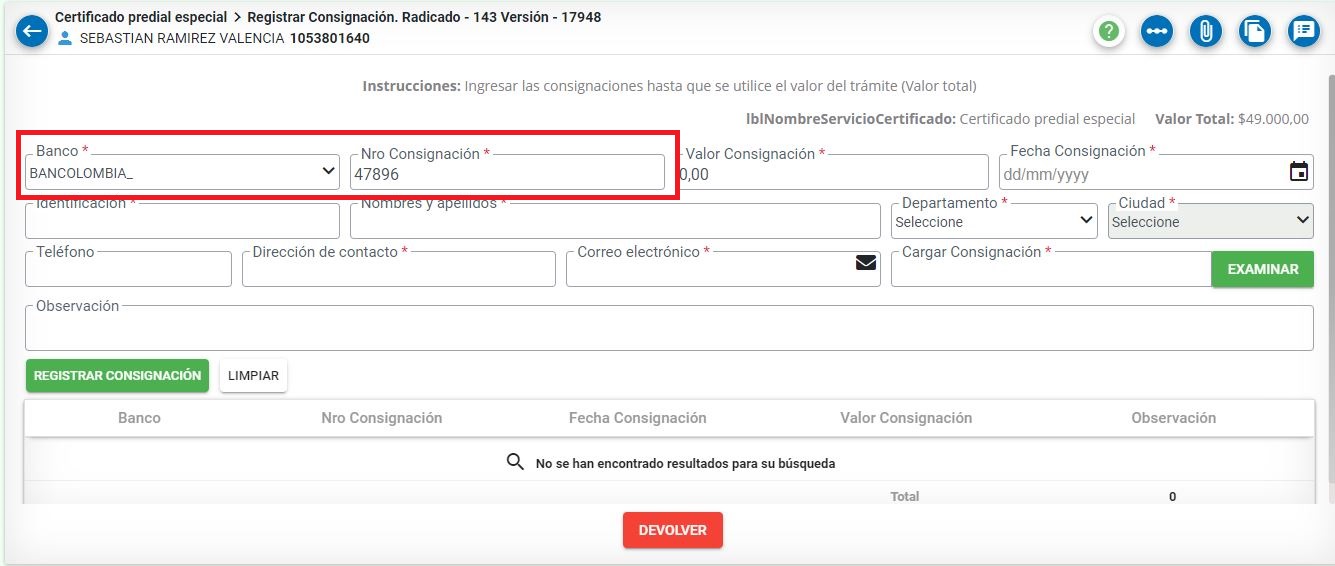Click the EXAMINAR upload button
The height and width of the screenshot is (566, 1335).
(x=1262, y=269)
